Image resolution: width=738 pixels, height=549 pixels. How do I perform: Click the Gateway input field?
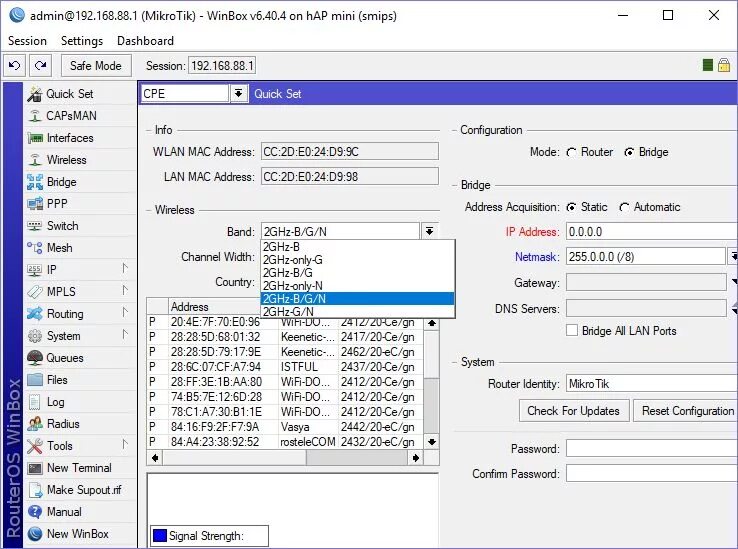tap(646, 283)
